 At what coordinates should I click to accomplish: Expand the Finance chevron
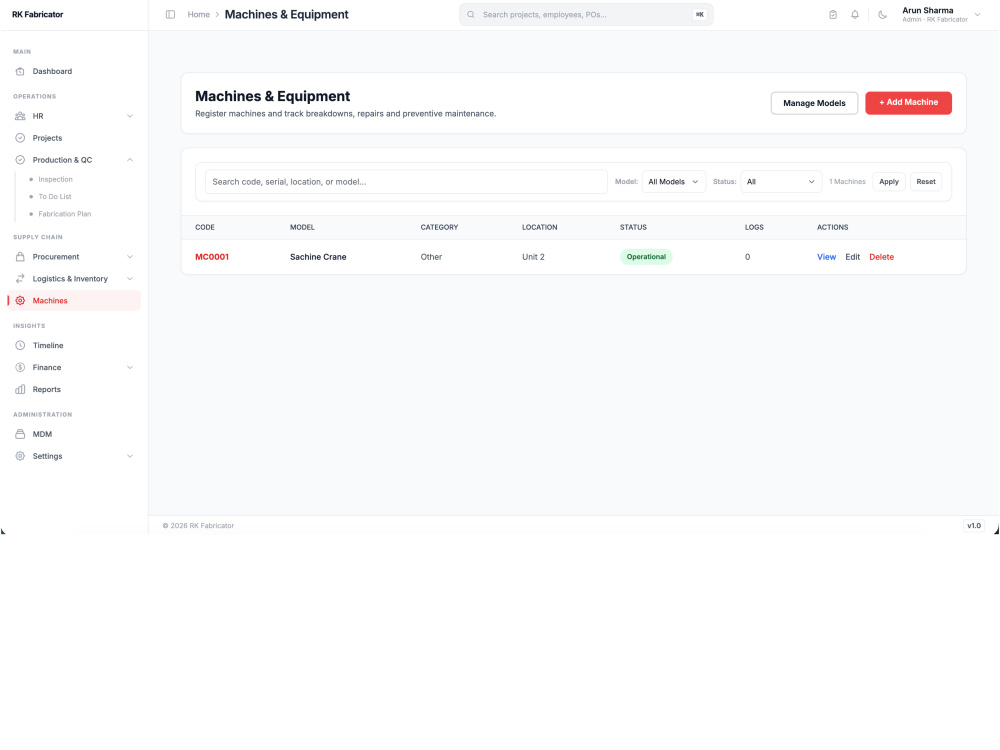pos(130,367)
